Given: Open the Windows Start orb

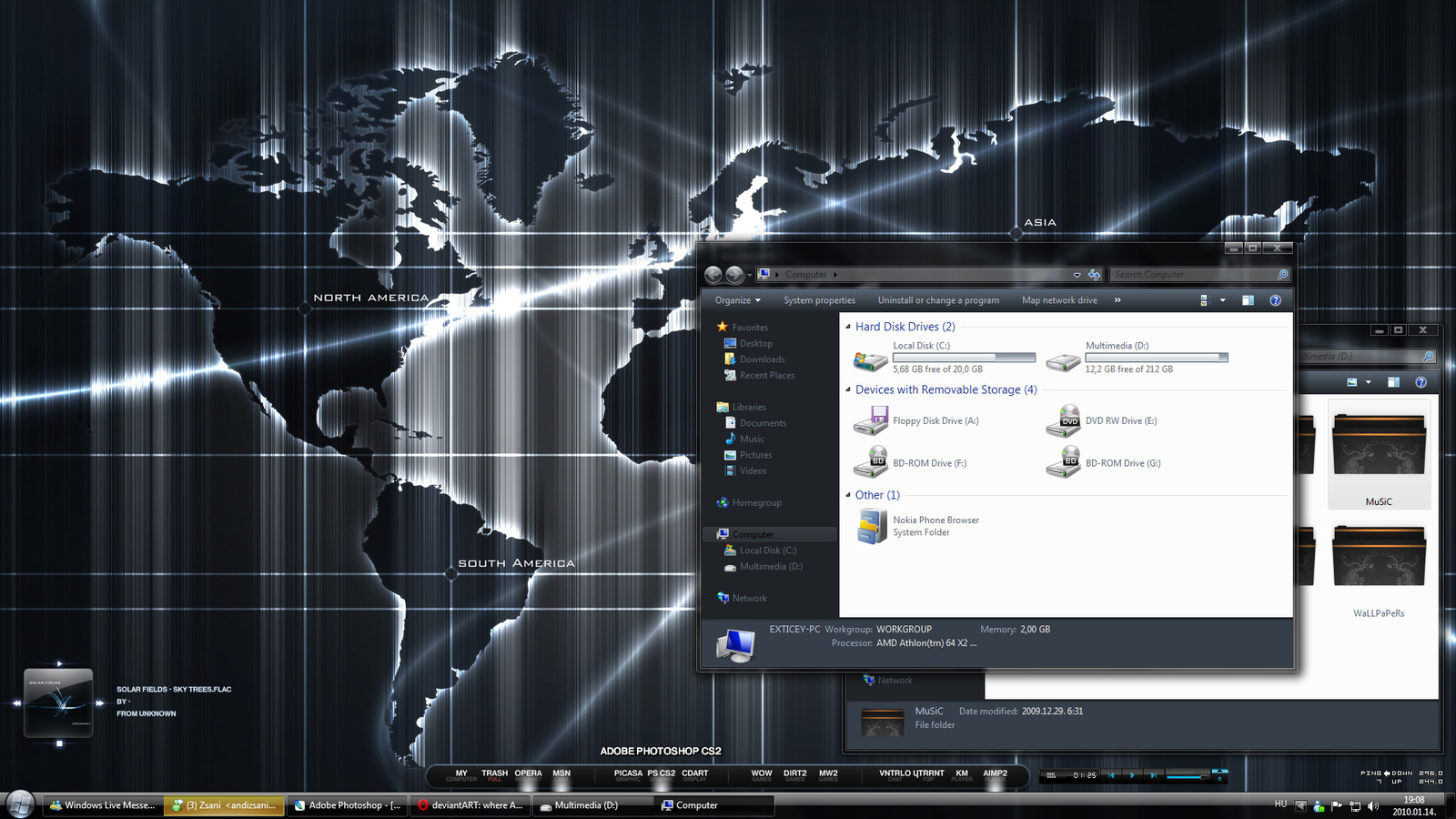Looking at the screenshot, I should click(x=20, y=804).
